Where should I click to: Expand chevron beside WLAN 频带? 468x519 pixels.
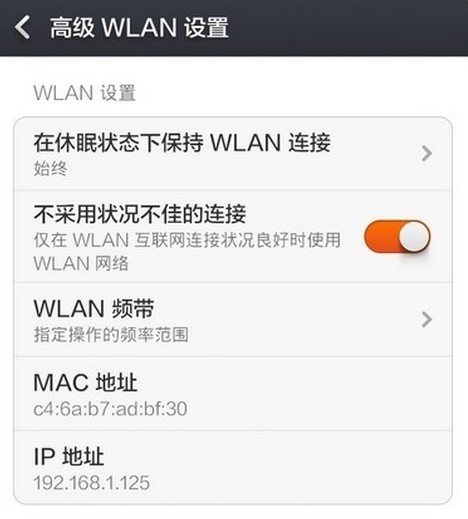[x=426, y=319]
